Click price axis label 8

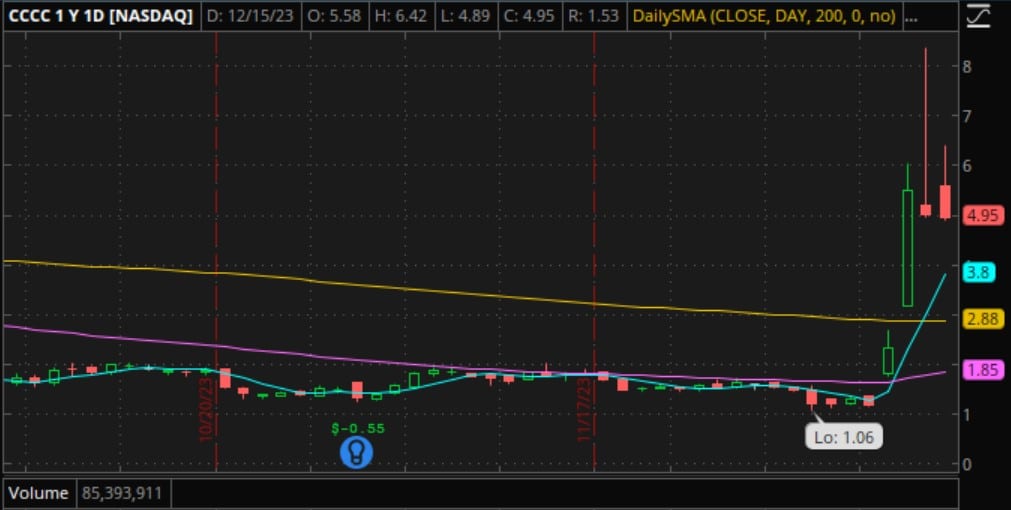click(x=967, y=66)
